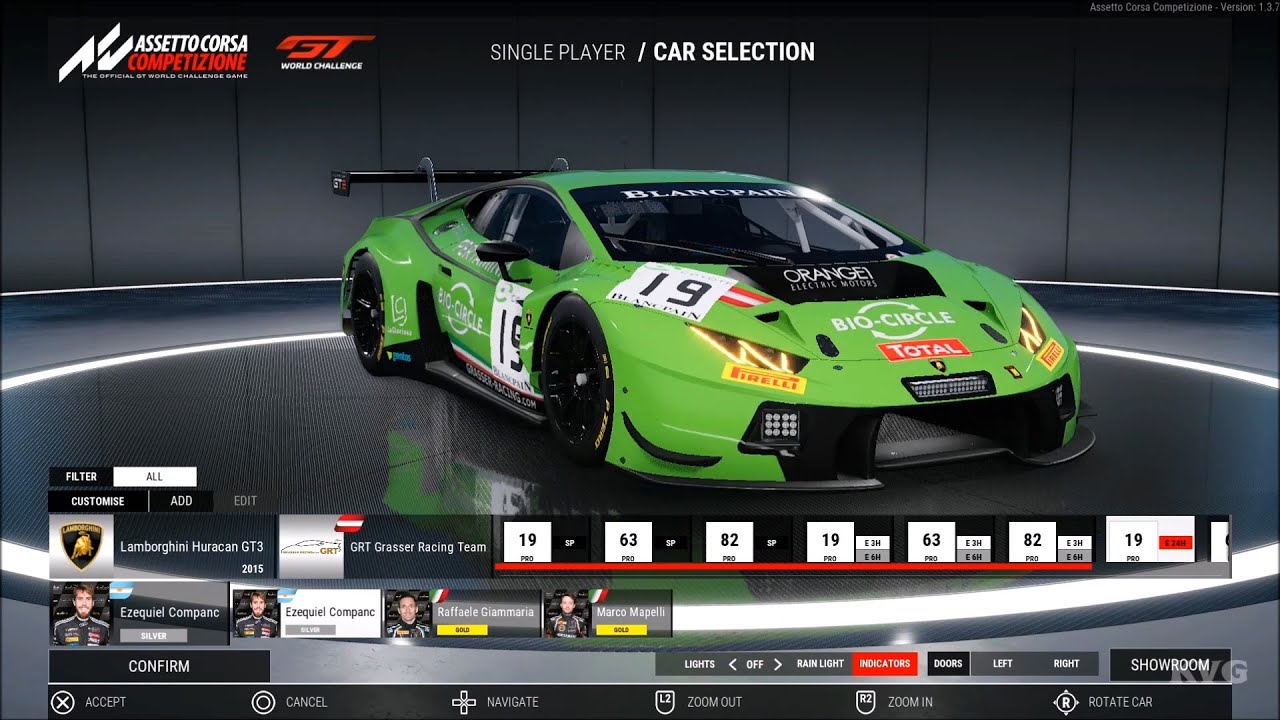Select first number 63 PRO SP livery
The image size is (1280, 720).
(x=645, y=542)
